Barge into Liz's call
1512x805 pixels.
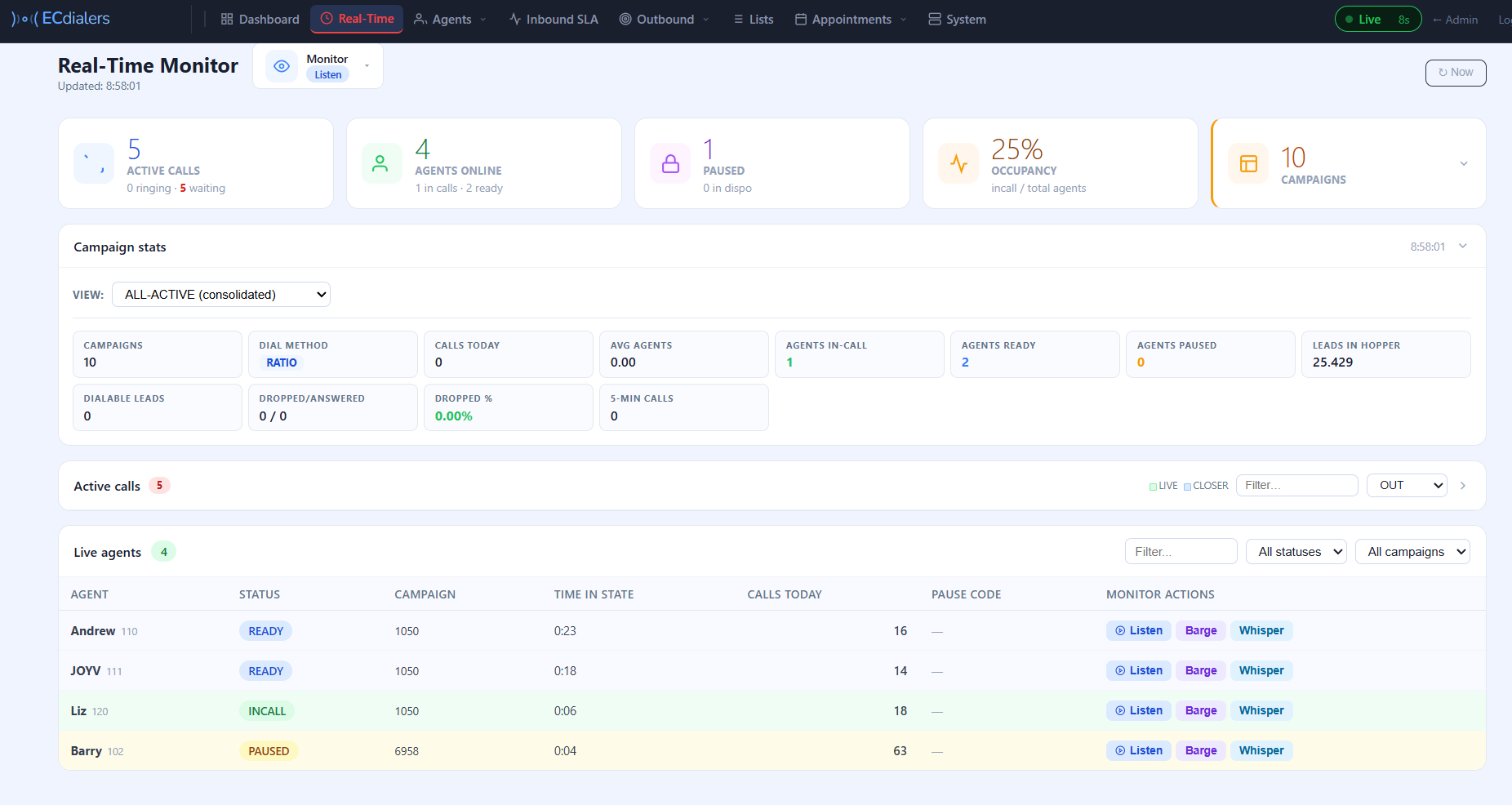tap(1201, 710)
